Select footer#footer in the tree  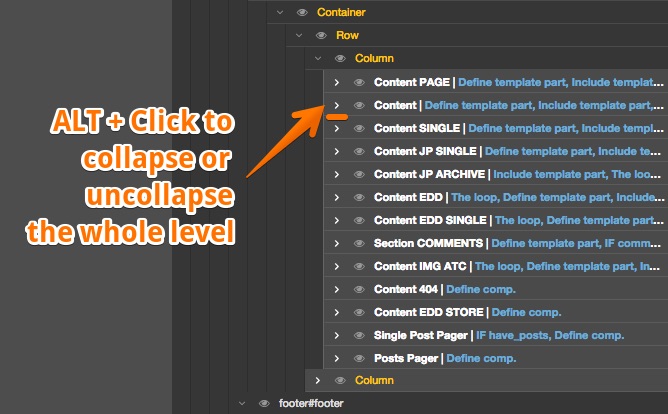311,403
